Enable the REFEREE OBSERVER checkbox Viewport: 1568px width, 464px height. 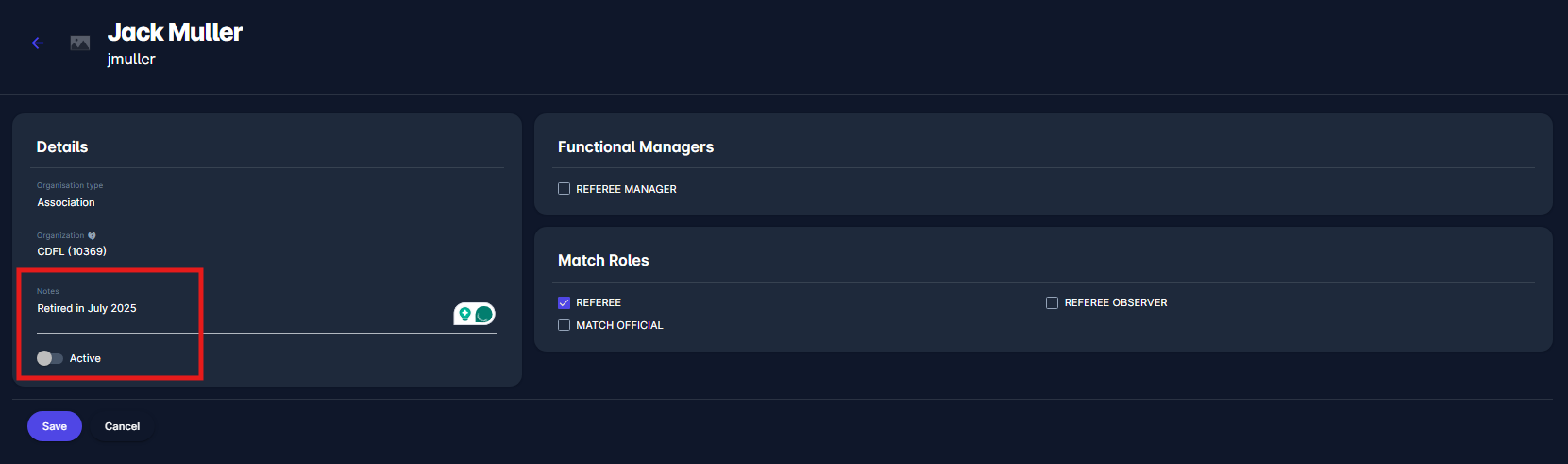(x=1052, y=302)
